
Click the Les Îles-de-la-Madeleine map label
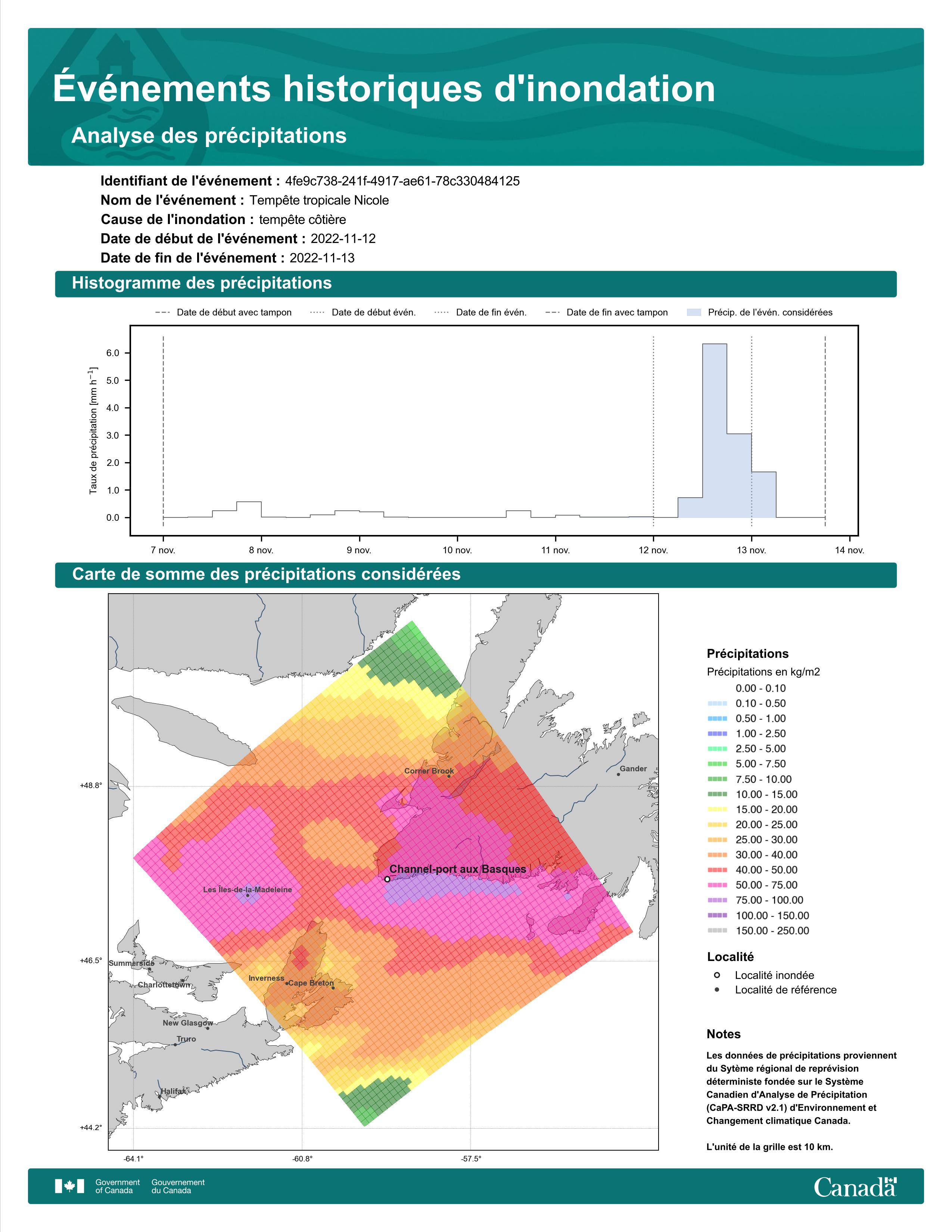tap(248, 890)
